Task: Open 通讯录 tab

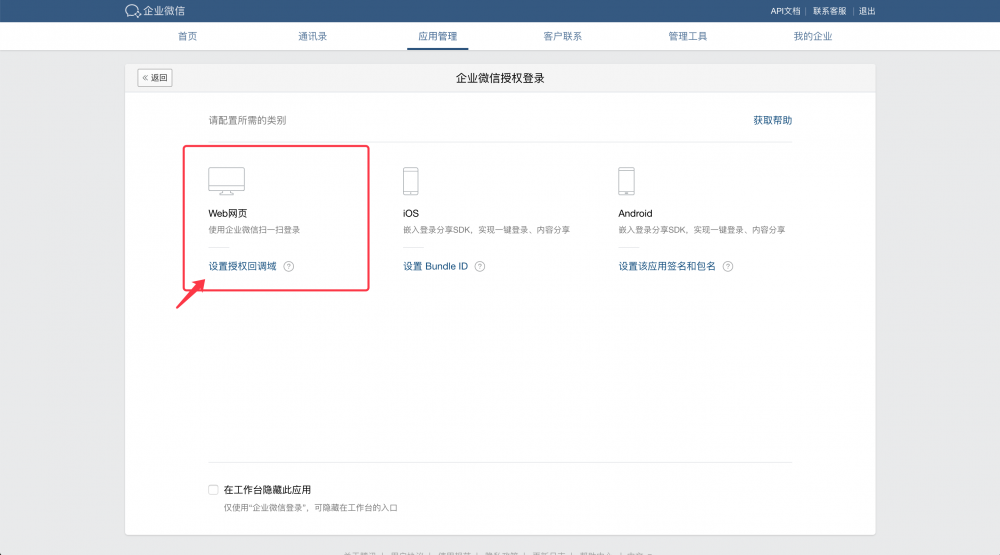Action: pyautogui.click(x=312, y=36)
